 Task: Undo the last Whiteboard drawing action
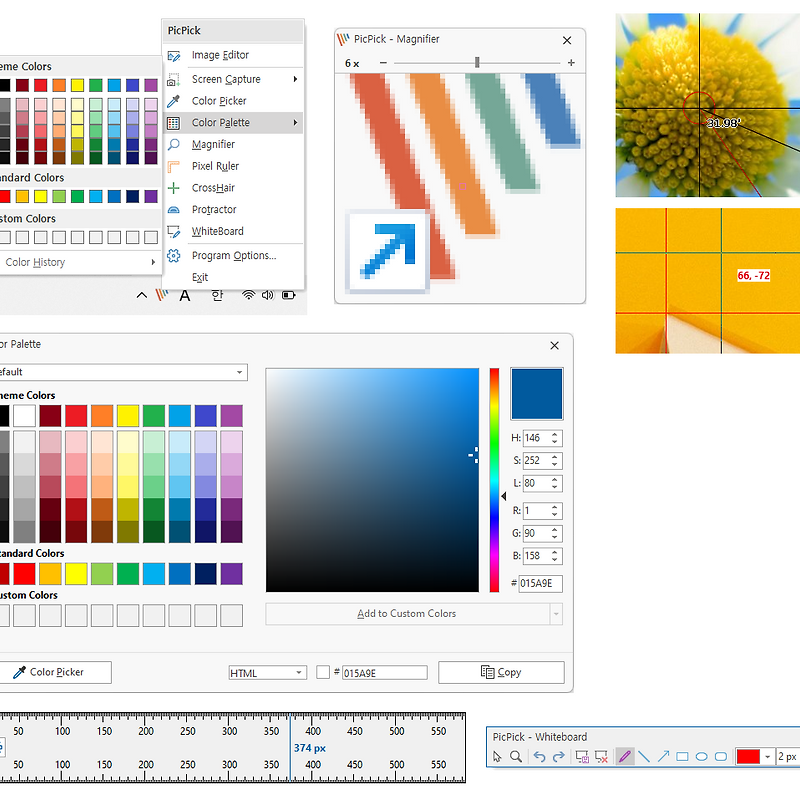[539, 757]
